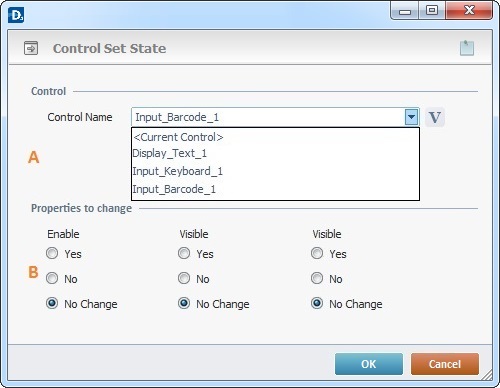This screenshot has height=388, width=500.
Task: Select Input_Barcode_1 list entry
Action: [275, 189]
